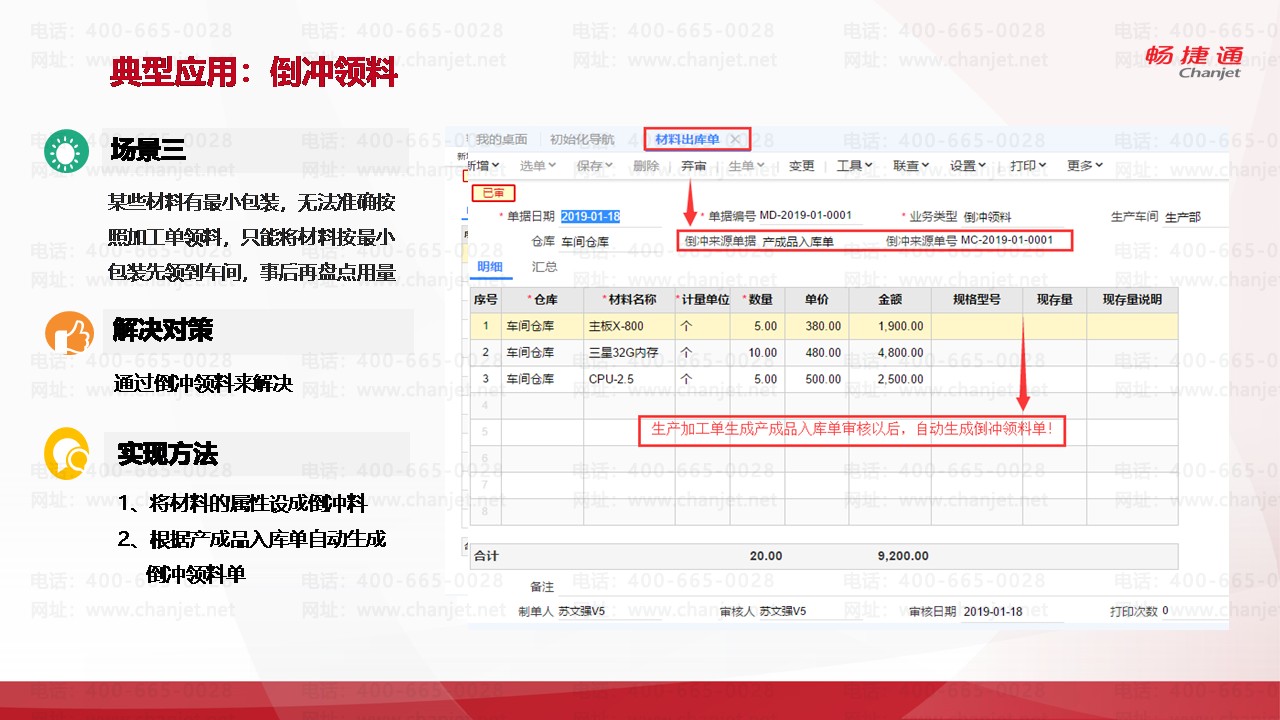
Task: Click the 序号 column header
Action: 486,300
